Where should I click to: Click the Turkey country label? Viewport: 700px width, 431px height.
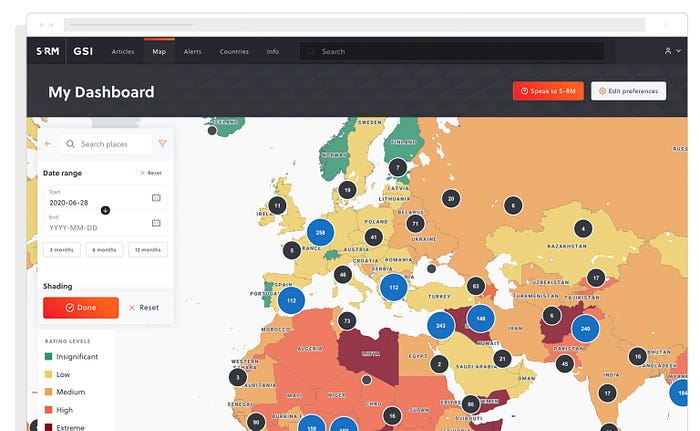(439, 296)
